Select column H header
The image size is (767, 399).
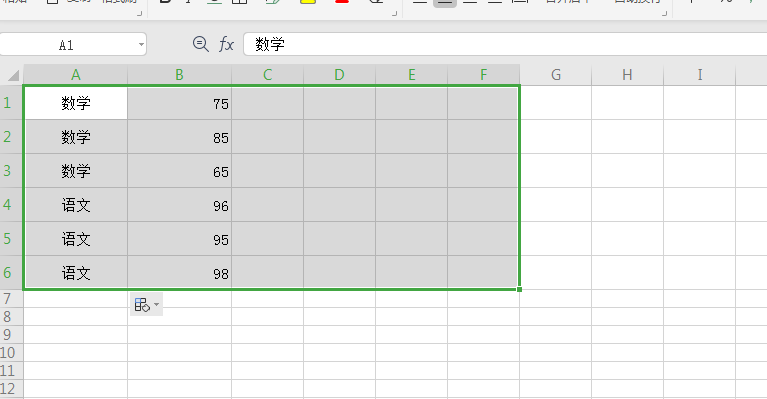click(628, 75)
